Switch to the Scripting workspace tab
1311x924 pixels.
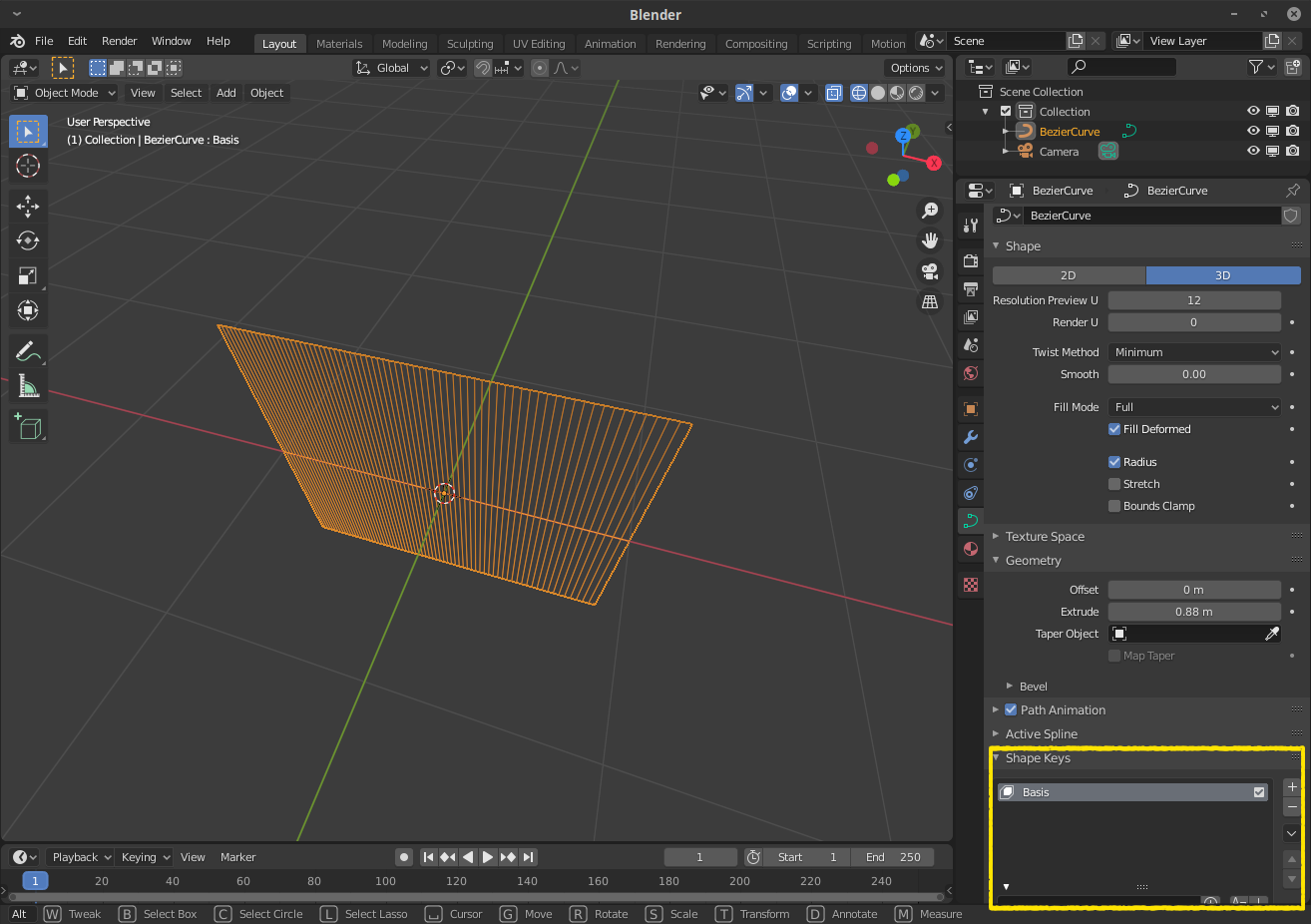829,44
